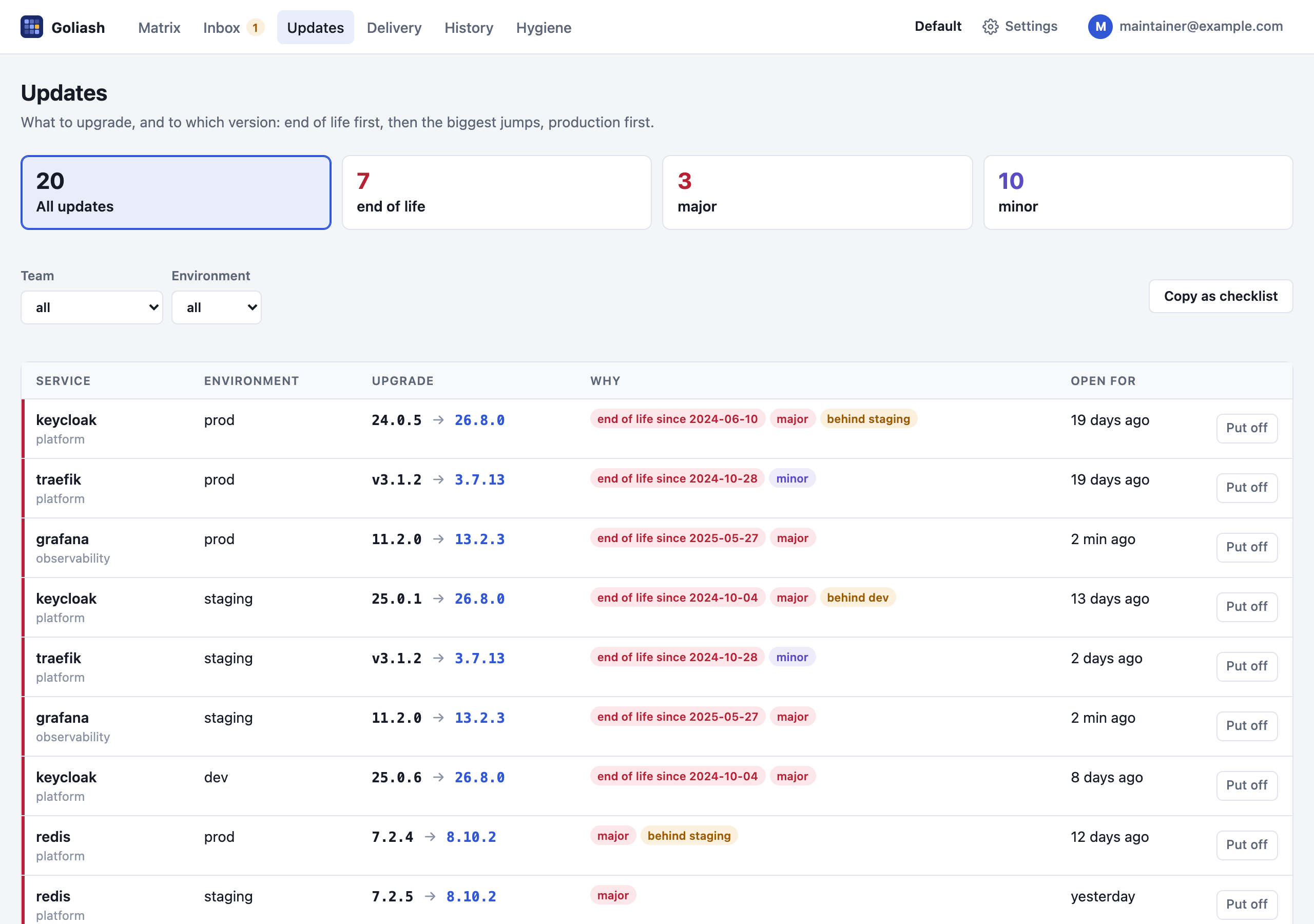Click the Settings gear icon
The width and height of the screenshot is (1314, 924).
point(990,27)
